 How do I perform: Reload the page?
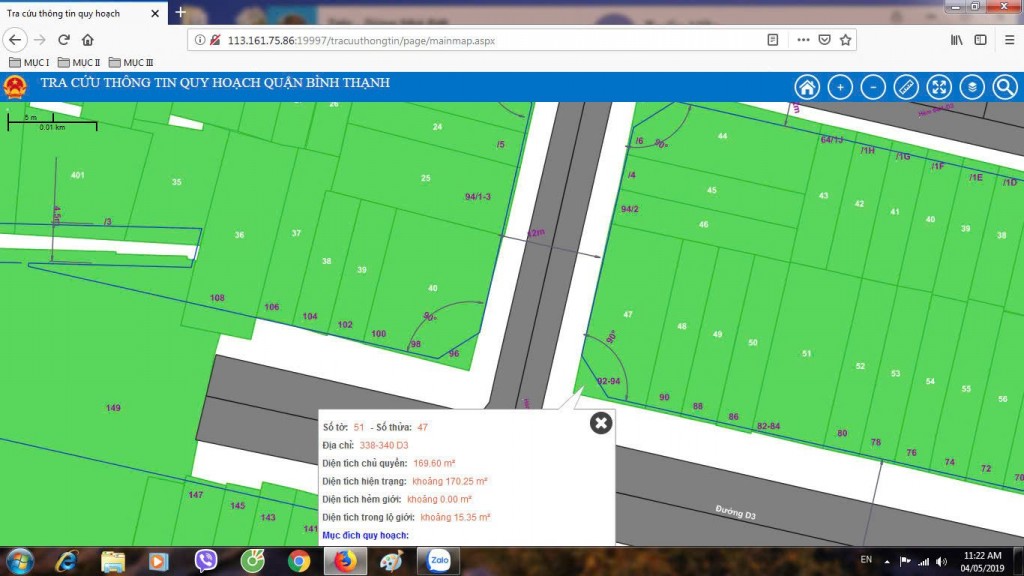pos(63,40)
